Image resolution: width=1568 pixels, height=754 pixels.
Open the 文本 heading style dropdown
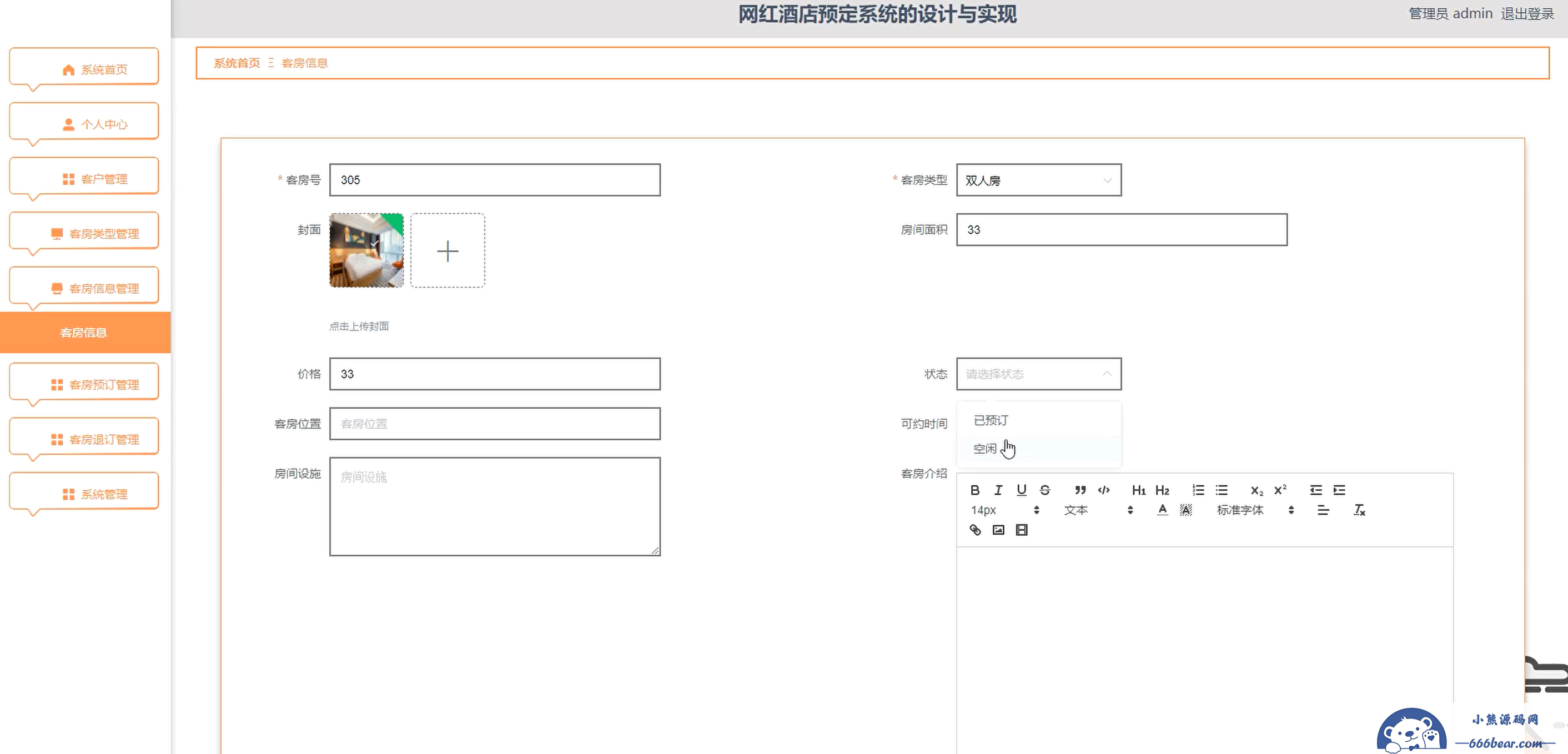coord(1099,510)
